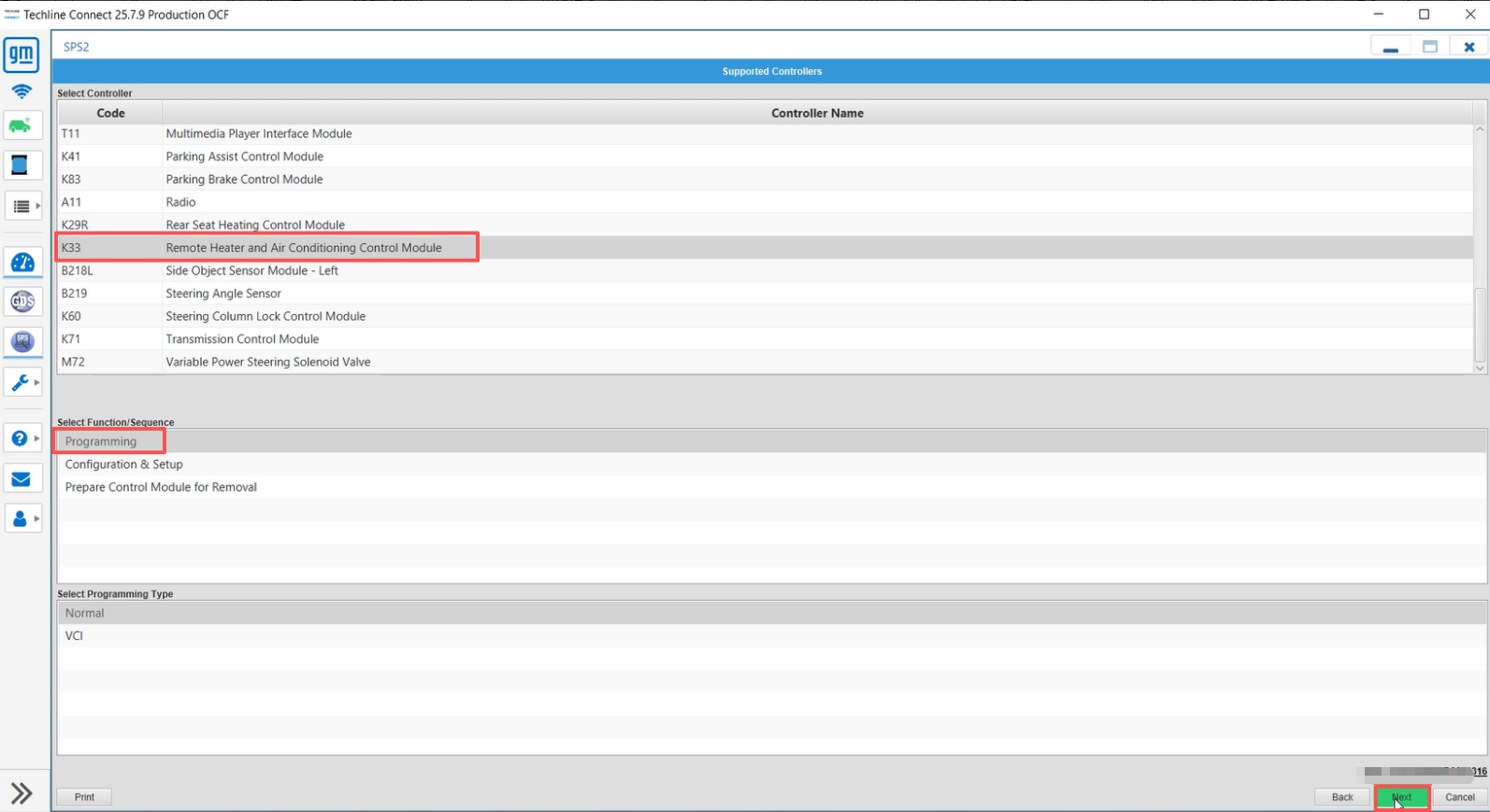The image size is (1490, 812).
Task: Expand the list view menu
Action: (22, 206)
